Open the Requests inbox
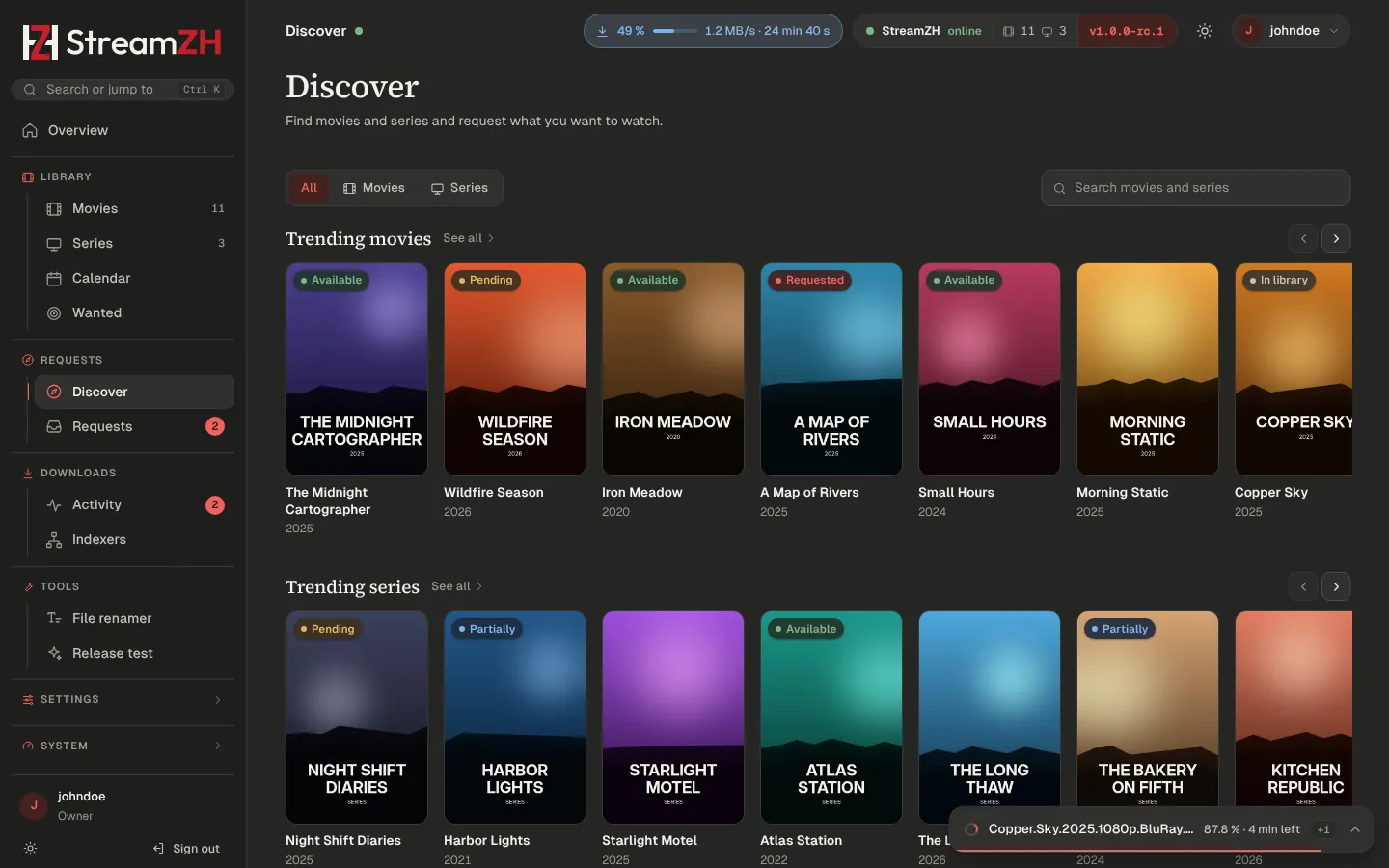 pyautogui.click(x=134, y=427)
